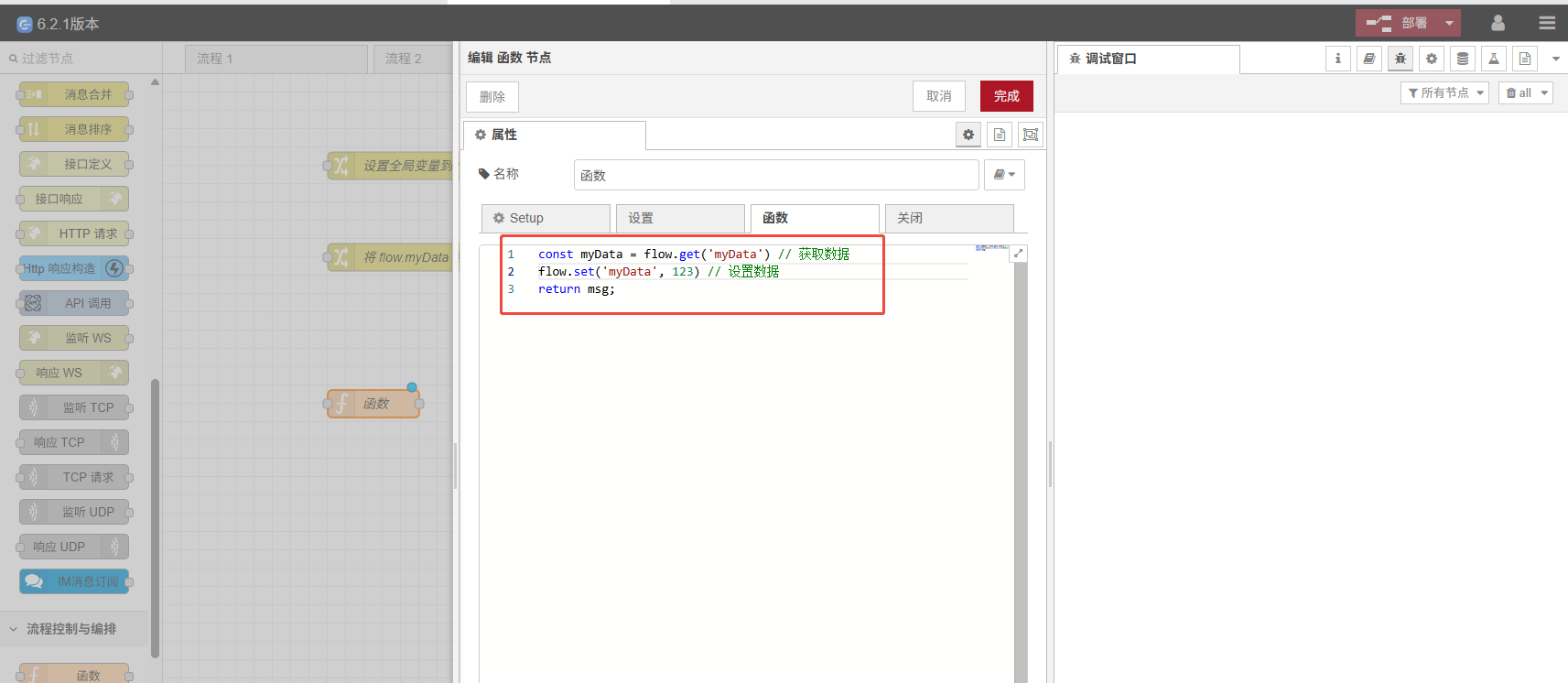Click the 删除 (Delete) button
This screenshot has height=683, width=1568.
pyautogui.click(x=492, y=97)
